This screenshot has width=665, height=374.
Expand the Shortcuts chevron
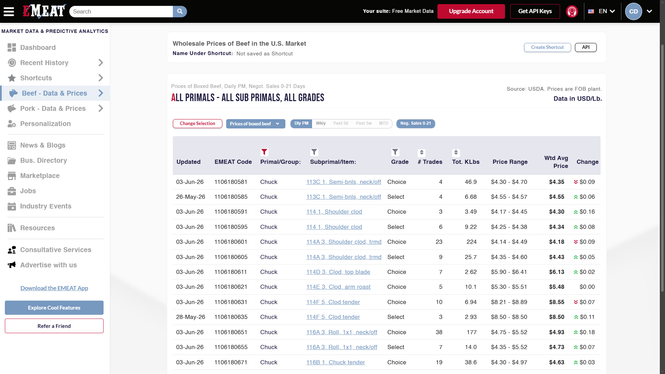click(x=101, y=78)
